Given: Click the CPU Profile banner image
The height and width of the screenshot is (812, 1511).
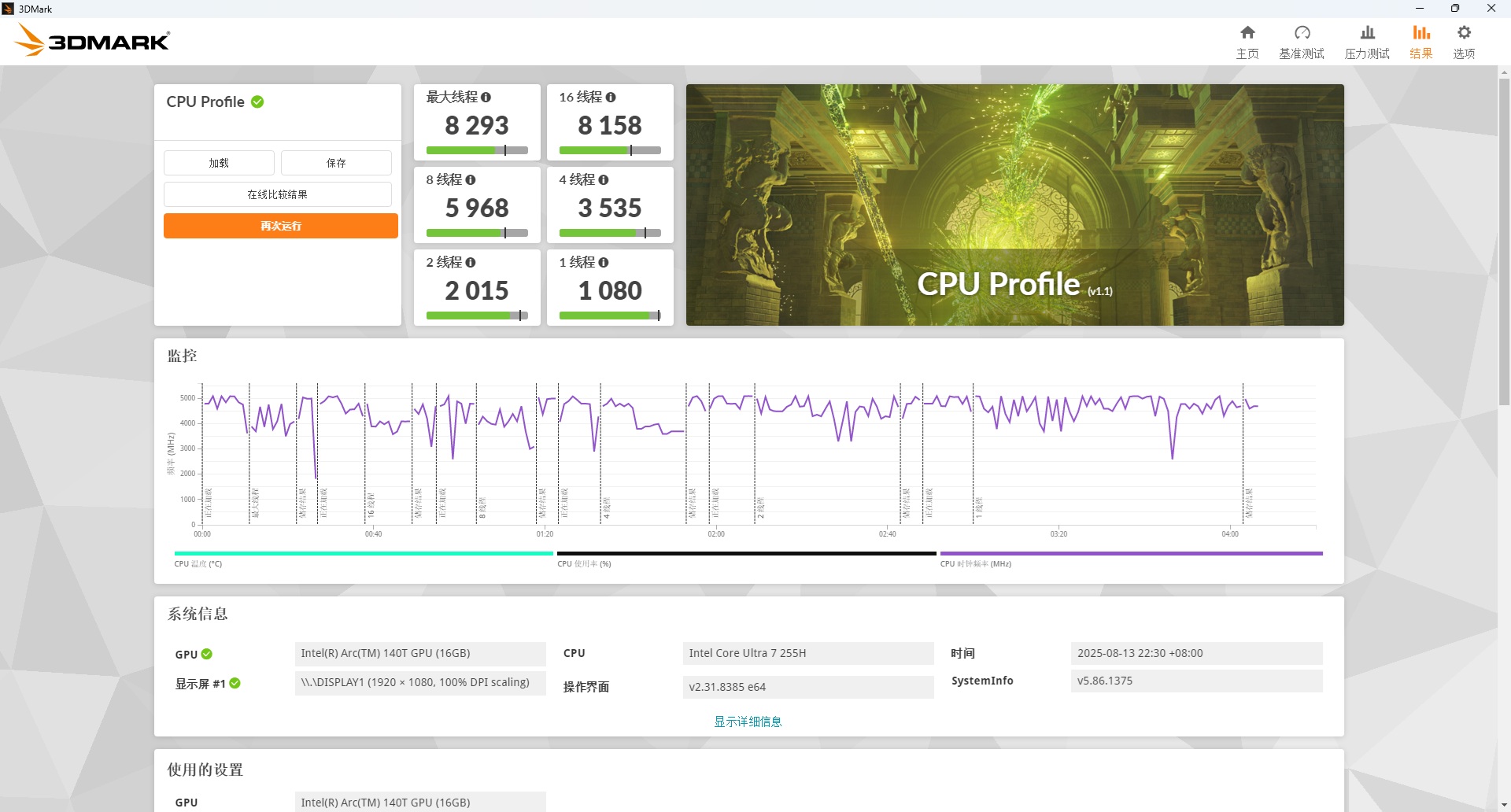Looking at the screenshot, I should [x=1015, y=205].
